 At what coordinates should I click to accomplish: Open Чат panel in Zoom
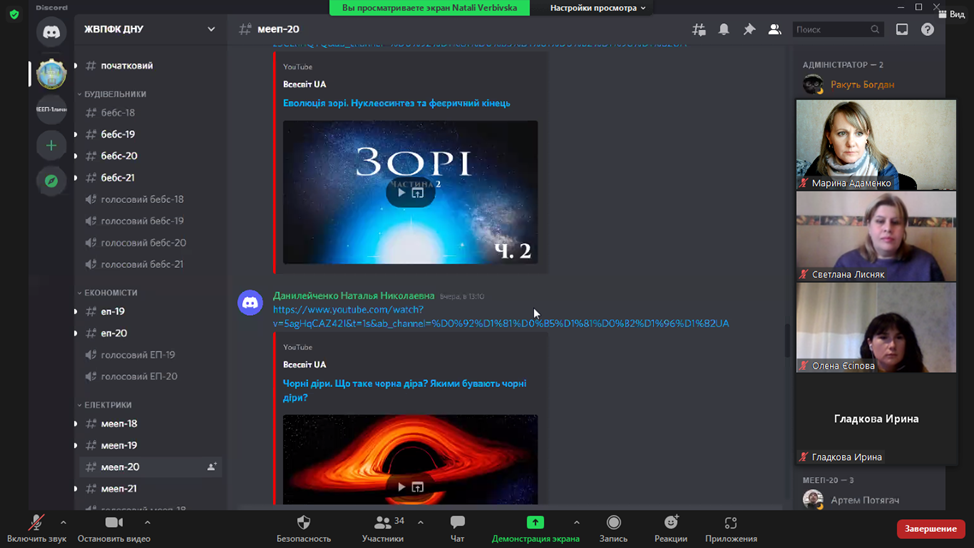457,529
